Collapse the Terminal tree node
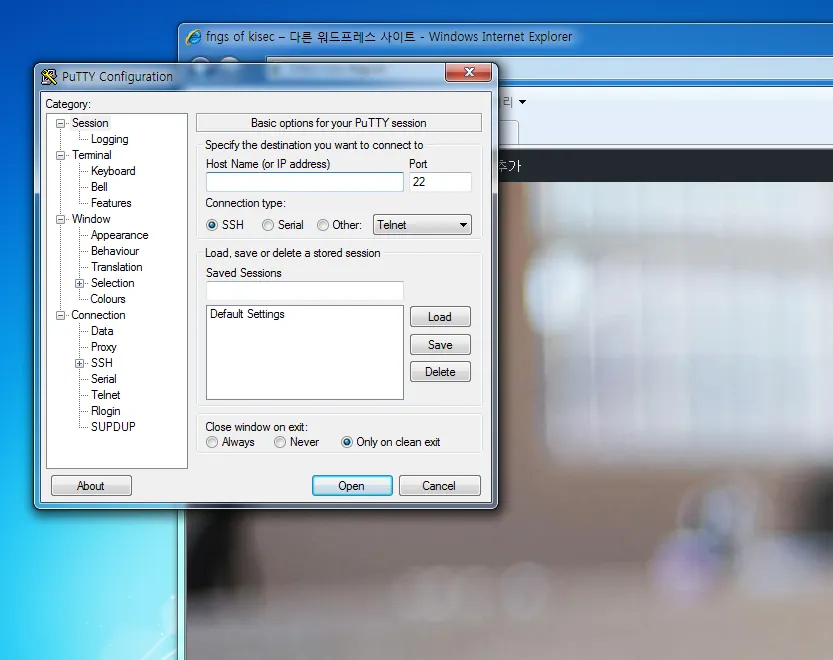The image size is (833, 660). [61, 155]
